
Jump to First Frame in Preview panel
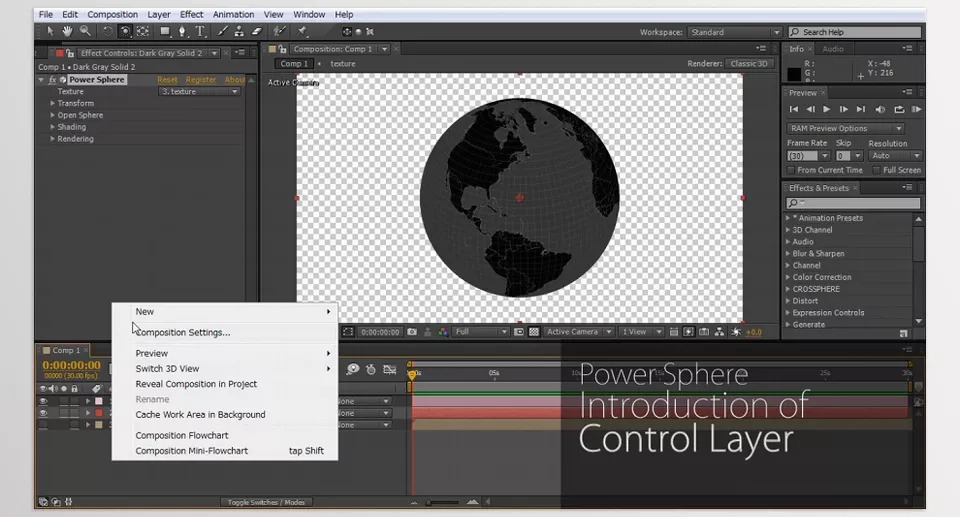tap(793, 109)
